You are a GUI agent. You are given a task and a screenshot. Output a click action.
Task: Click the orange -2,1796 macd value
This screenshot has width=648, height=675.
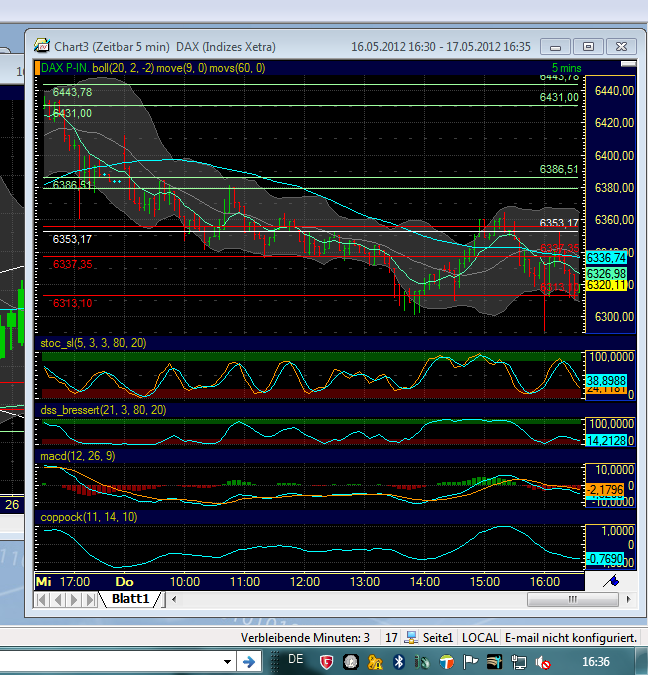click(x=605, y=489)
